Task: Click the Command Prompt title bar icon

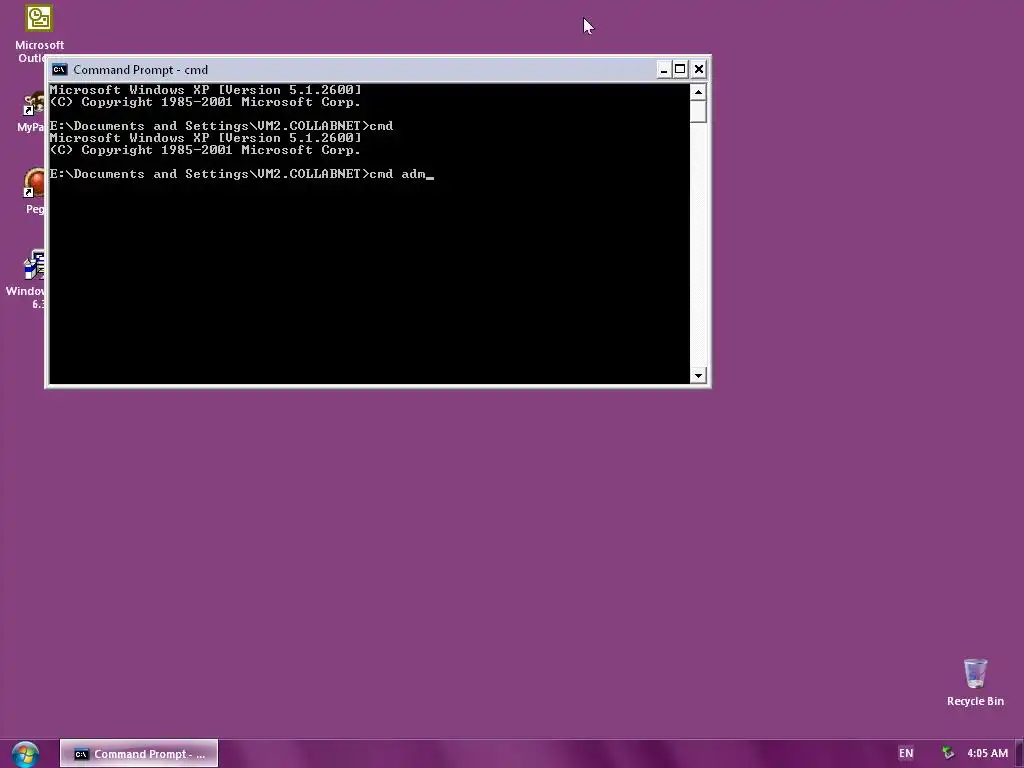Action: [59, 69]
